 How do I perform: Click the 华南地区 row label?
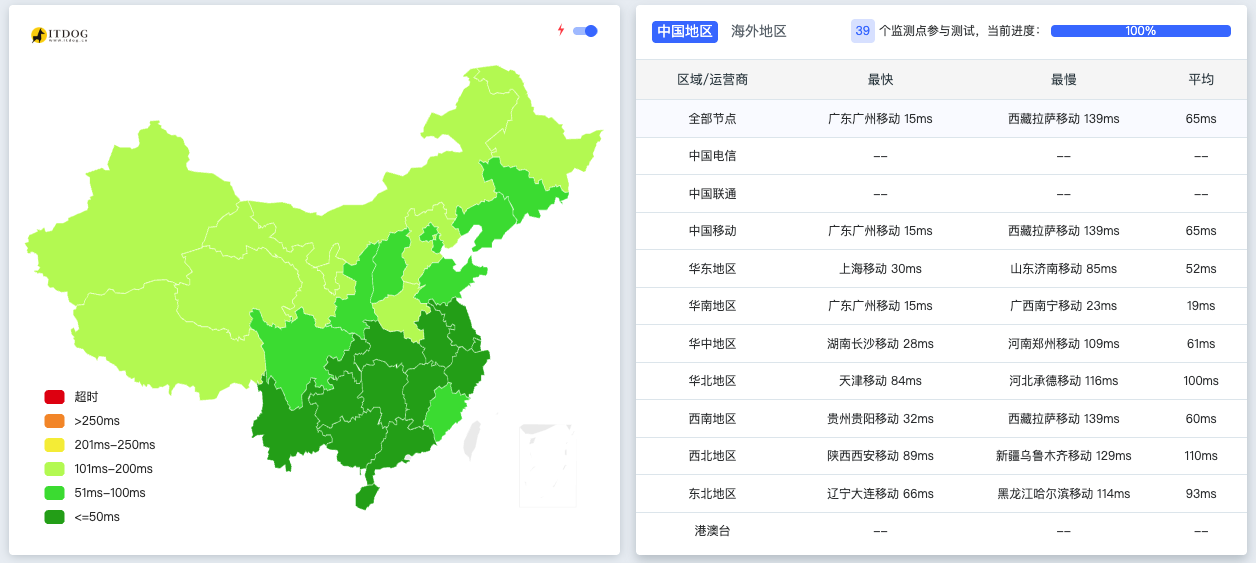tap(712, 306)
